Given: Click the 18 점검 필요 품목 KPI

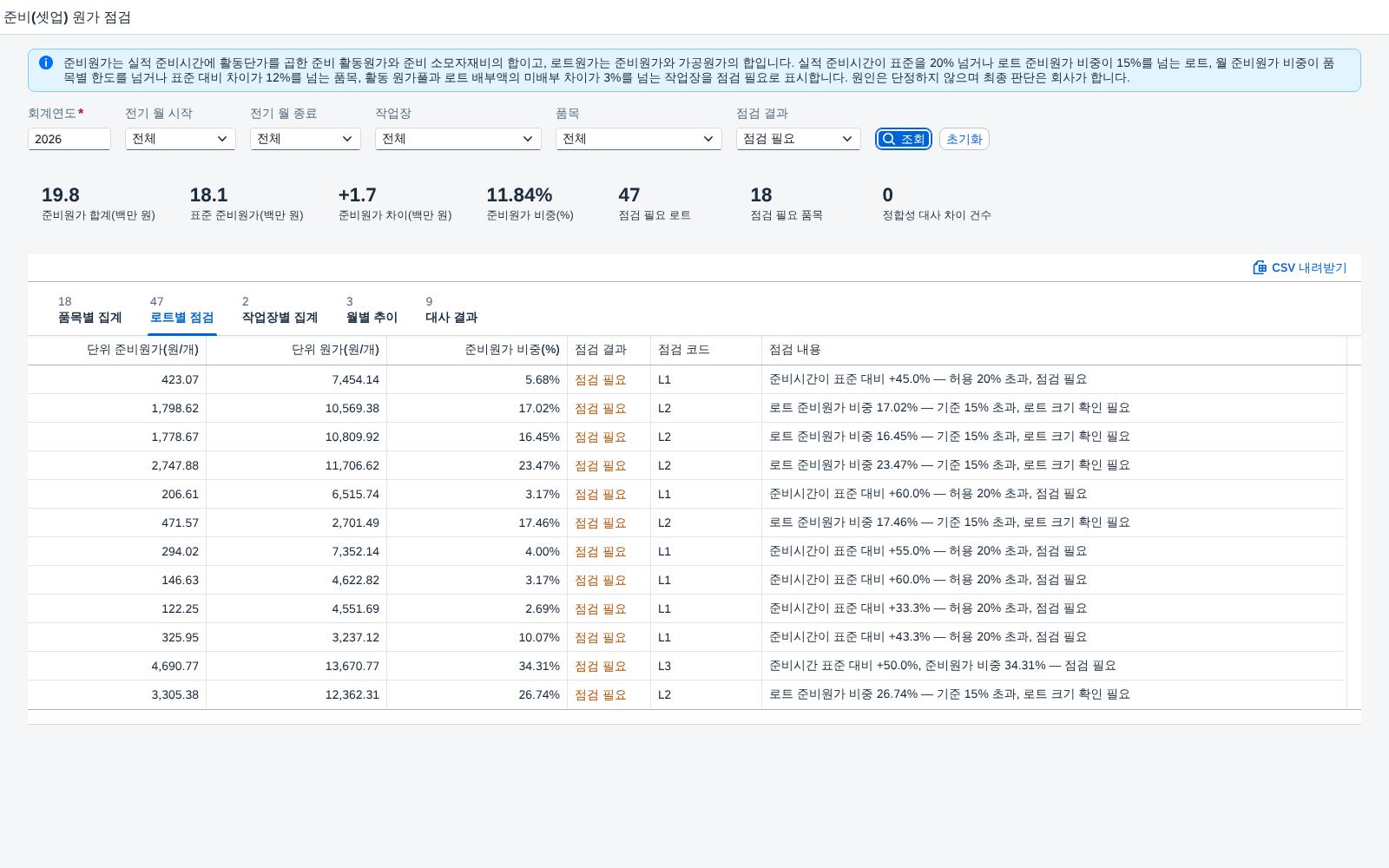Looking at the screenshot, I should coord(787,204).
